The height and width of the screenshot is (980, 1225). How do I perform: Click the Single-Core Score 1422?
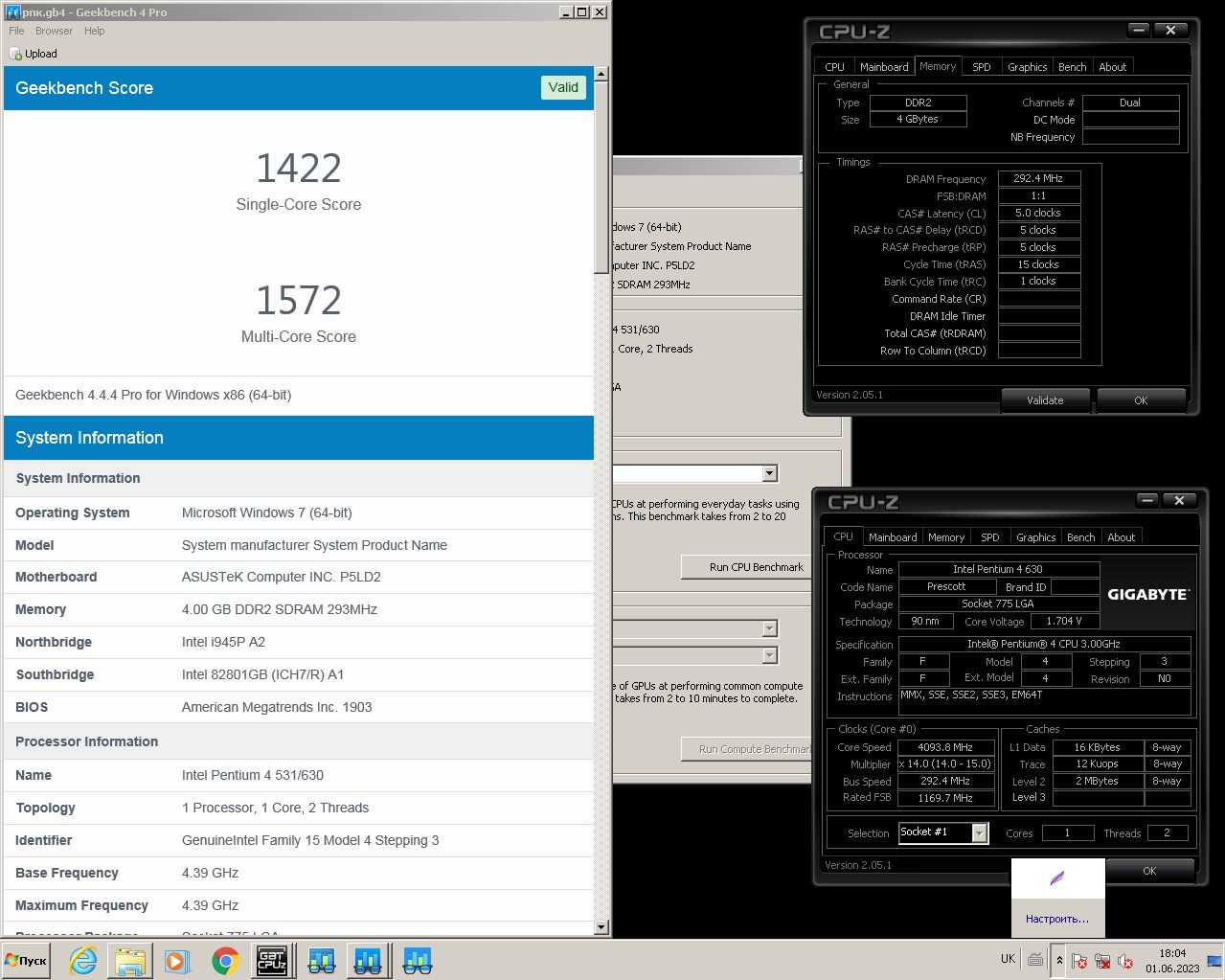tap(299, 169)
